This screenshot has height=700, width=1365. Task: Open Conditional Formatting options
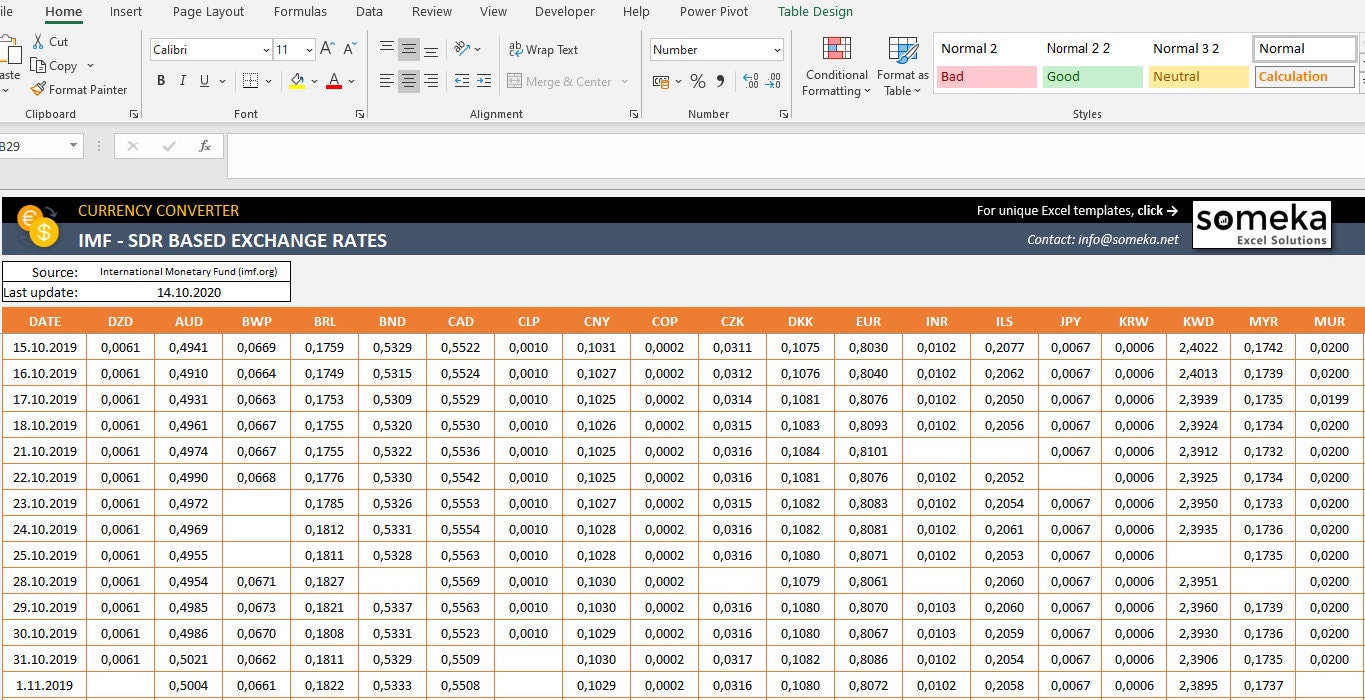(836, 65)
